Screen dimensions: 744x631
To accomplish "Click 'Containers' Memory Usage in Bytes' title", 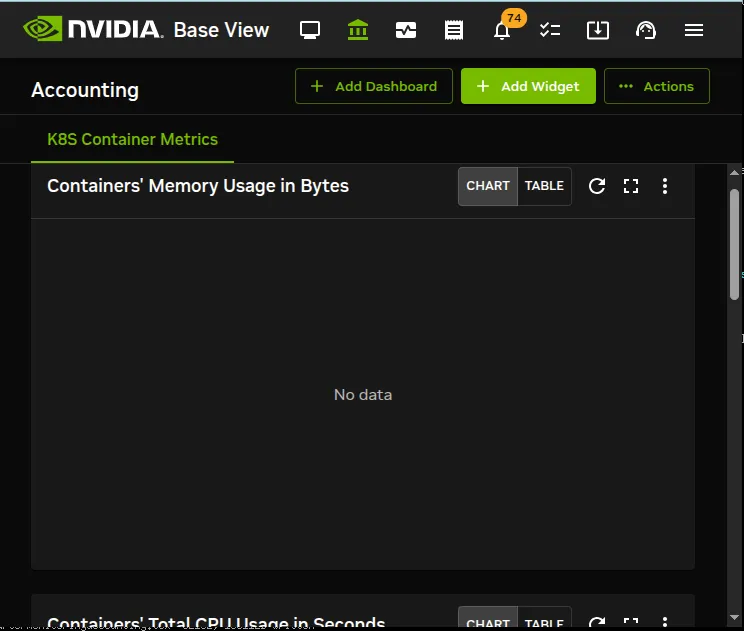I will [198, 186].
